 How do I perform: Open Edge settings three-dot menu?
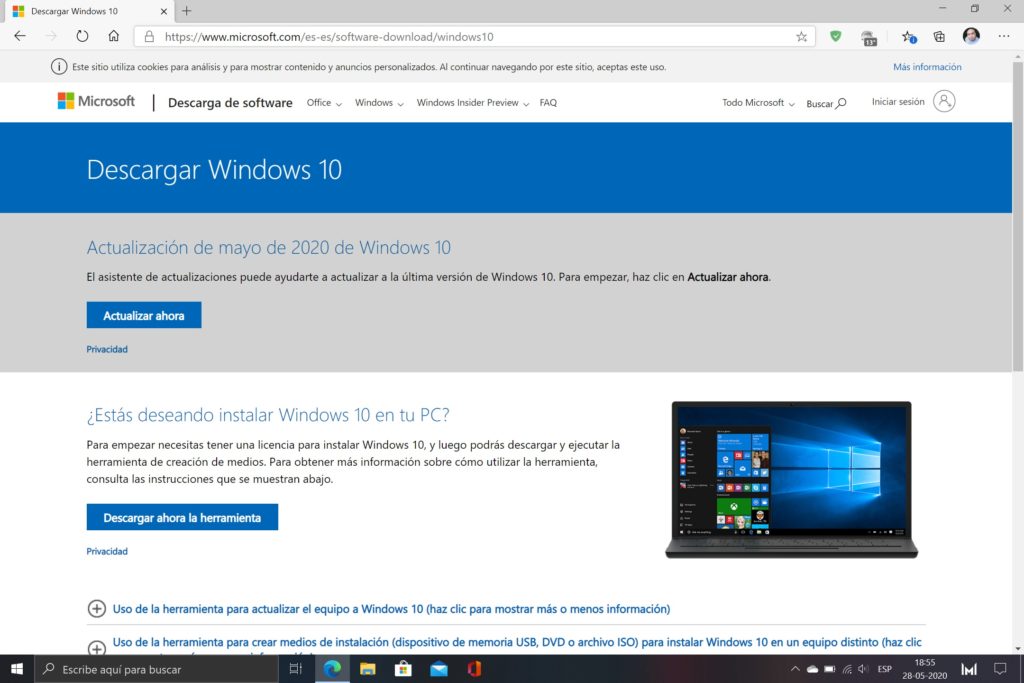(1004, 36)
